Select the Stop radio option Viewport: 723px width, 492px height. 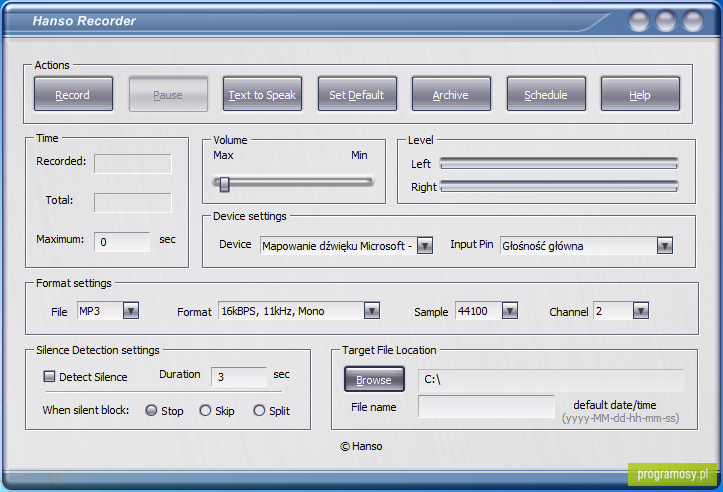coord(151,410)
